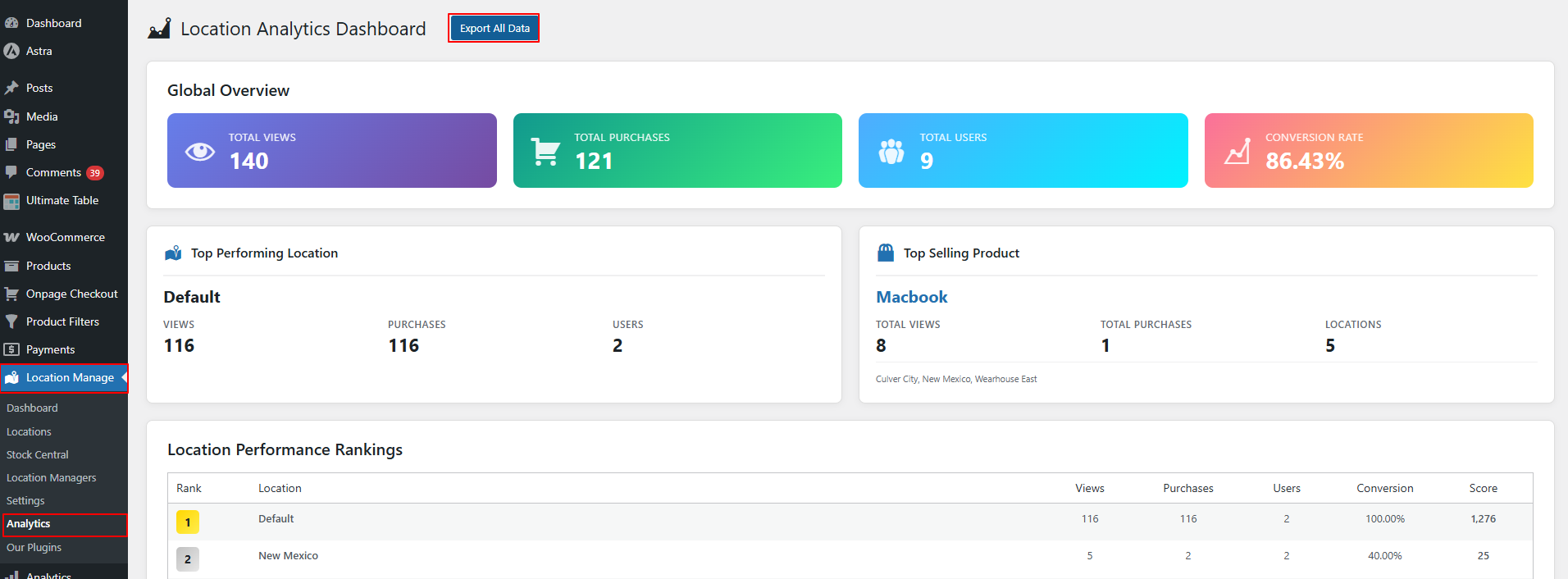1568x579 pixels.
Task: Click the Astra logo icon
Action: (x=11, y=51)
